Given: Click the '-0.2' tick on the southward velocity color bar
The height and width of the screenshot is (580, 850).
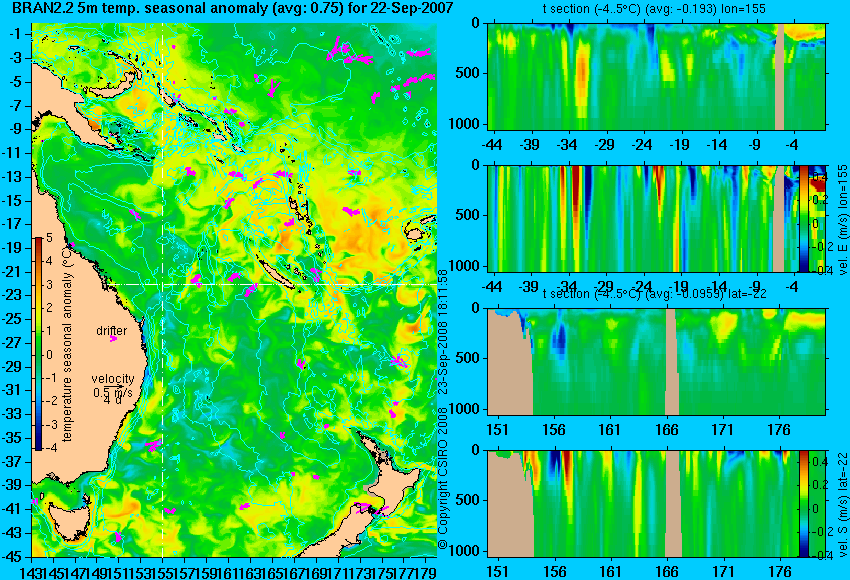Looking at the screenshot, I should tap(819, 532).
